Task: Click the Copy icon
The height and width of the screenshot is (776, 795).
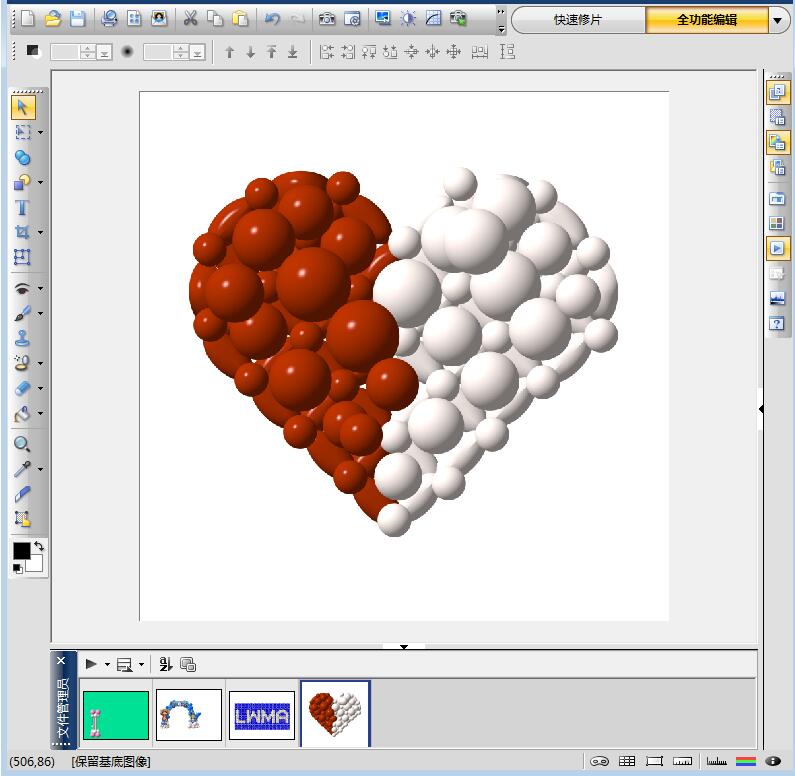Action: click(215, 19)
